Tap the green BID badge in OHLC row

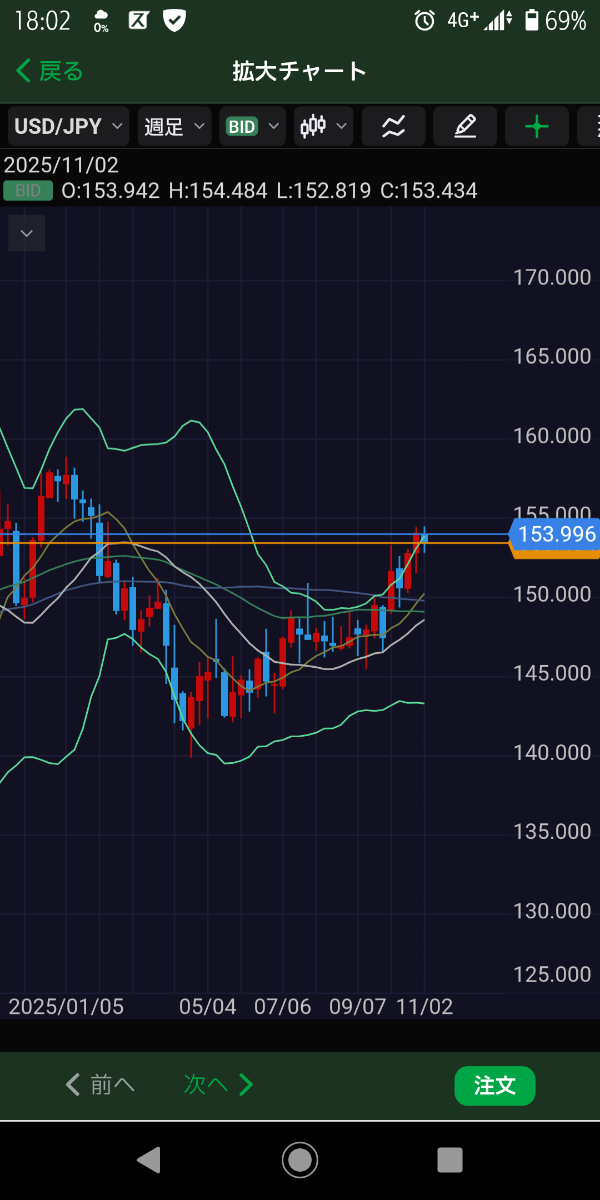[x=28, y=191]
